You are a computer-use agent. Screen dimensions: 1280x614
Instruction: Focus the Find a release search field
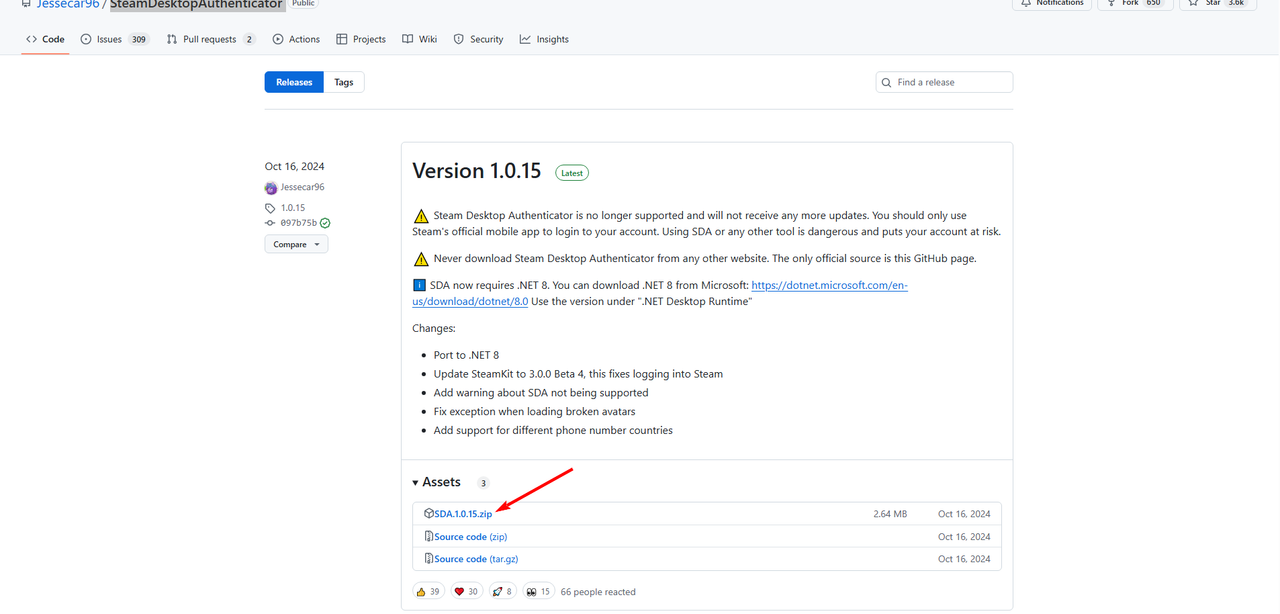pos(944,82)
